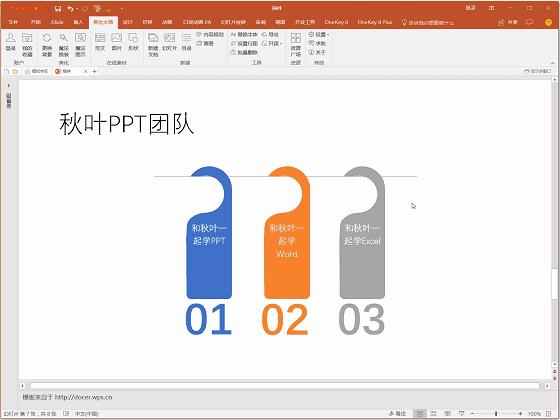Click the 新建文档 new document icon

(x=153, y=38)
